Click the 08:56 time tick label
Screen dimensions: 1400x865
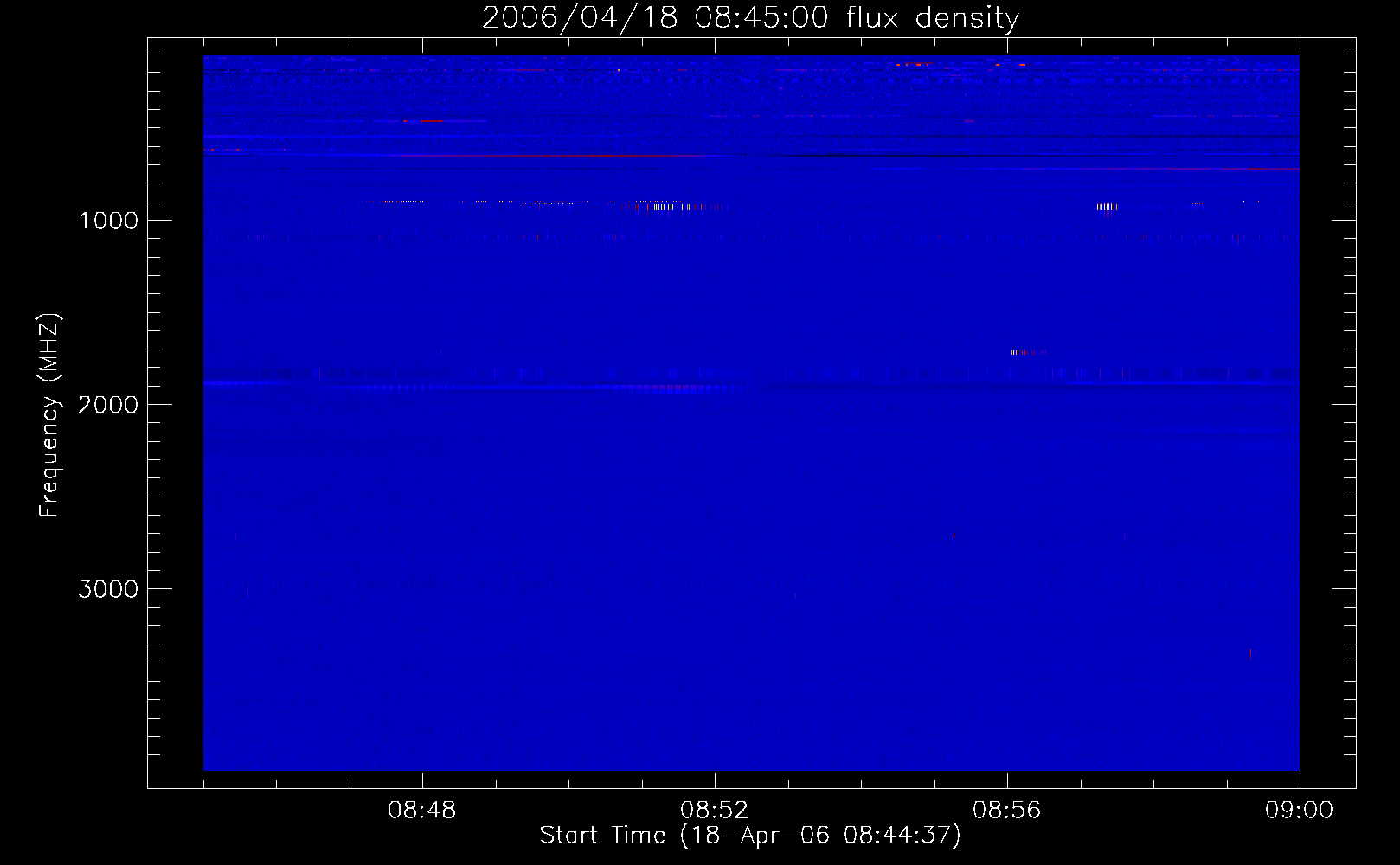pos(1007,811)
